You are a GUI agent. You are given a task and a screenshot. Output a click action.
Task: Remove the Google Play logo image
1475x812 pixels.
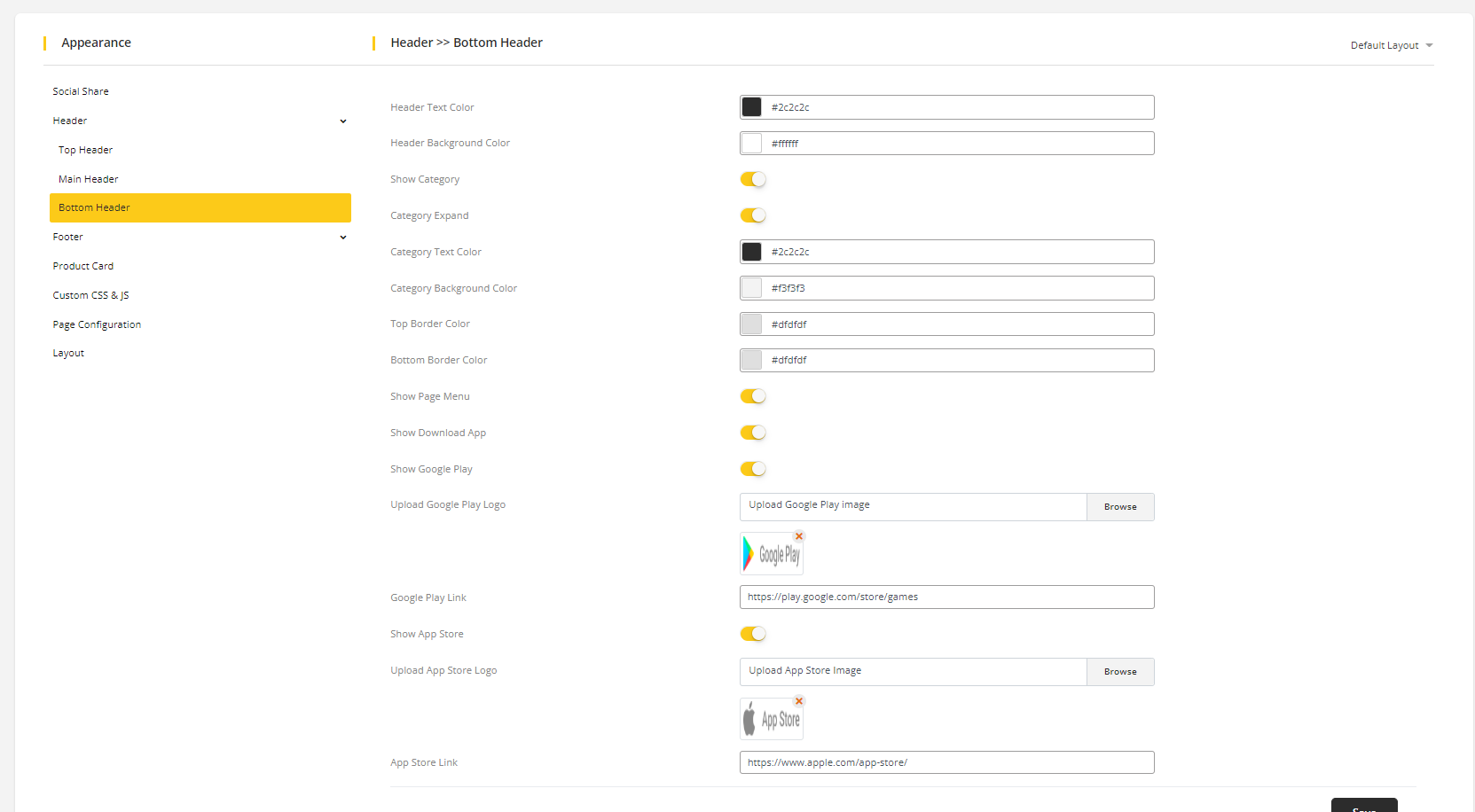click(799, 536)
